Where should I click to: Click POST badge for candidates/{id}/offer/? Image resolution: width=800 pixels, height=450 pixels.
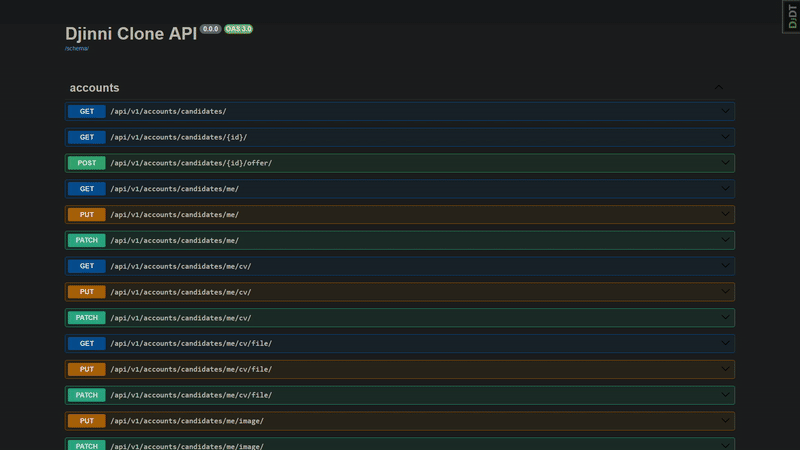(87, 163)
